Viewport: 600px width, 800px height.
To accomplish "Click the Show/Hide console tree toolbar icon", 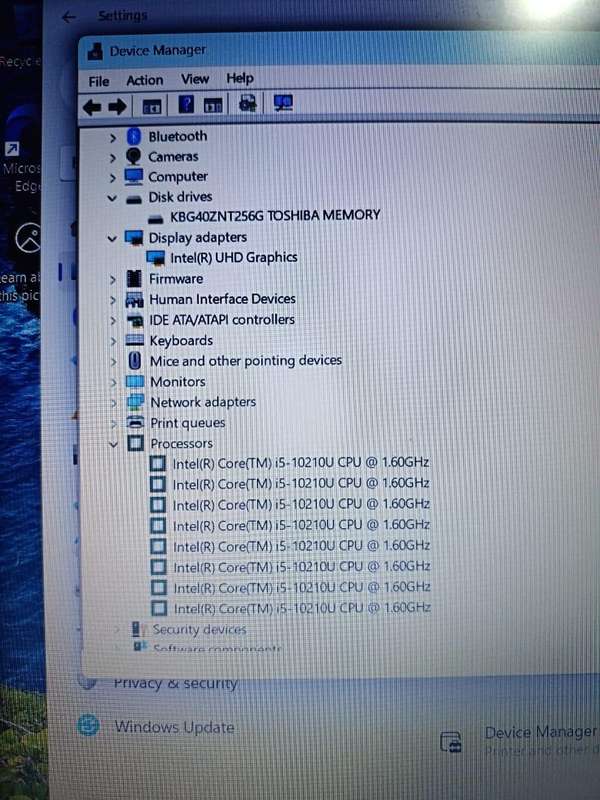I will point(152,107).
